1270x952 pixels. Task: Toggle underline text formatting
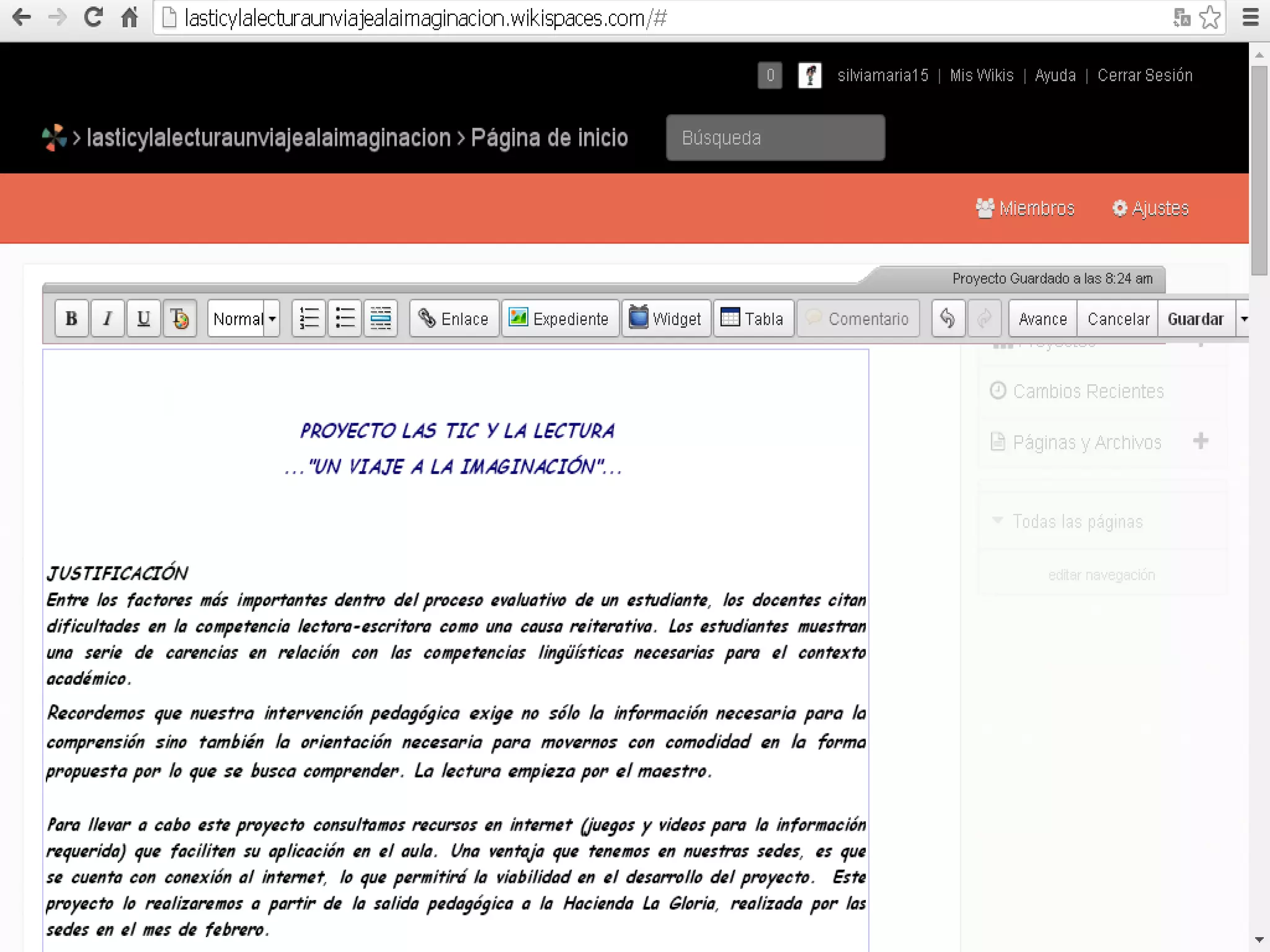[x=143, y=319]
